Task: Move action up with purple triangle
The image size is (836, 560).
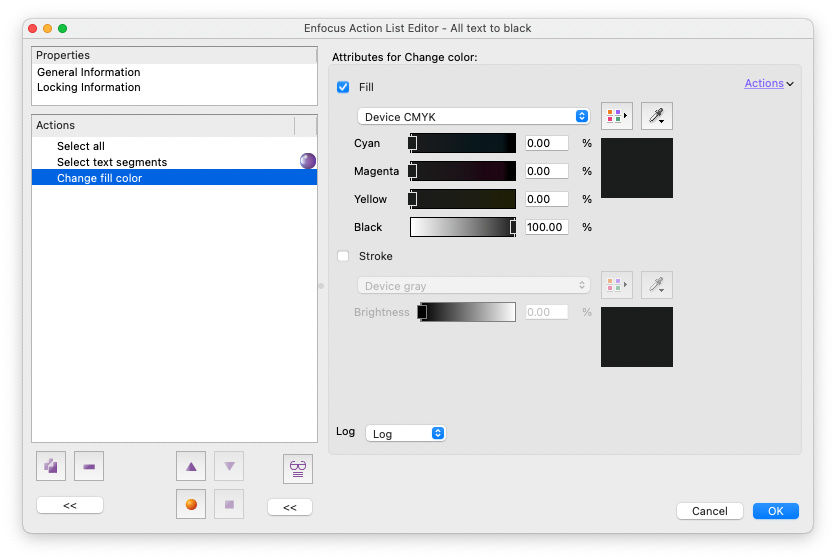Action: [191, 466]
